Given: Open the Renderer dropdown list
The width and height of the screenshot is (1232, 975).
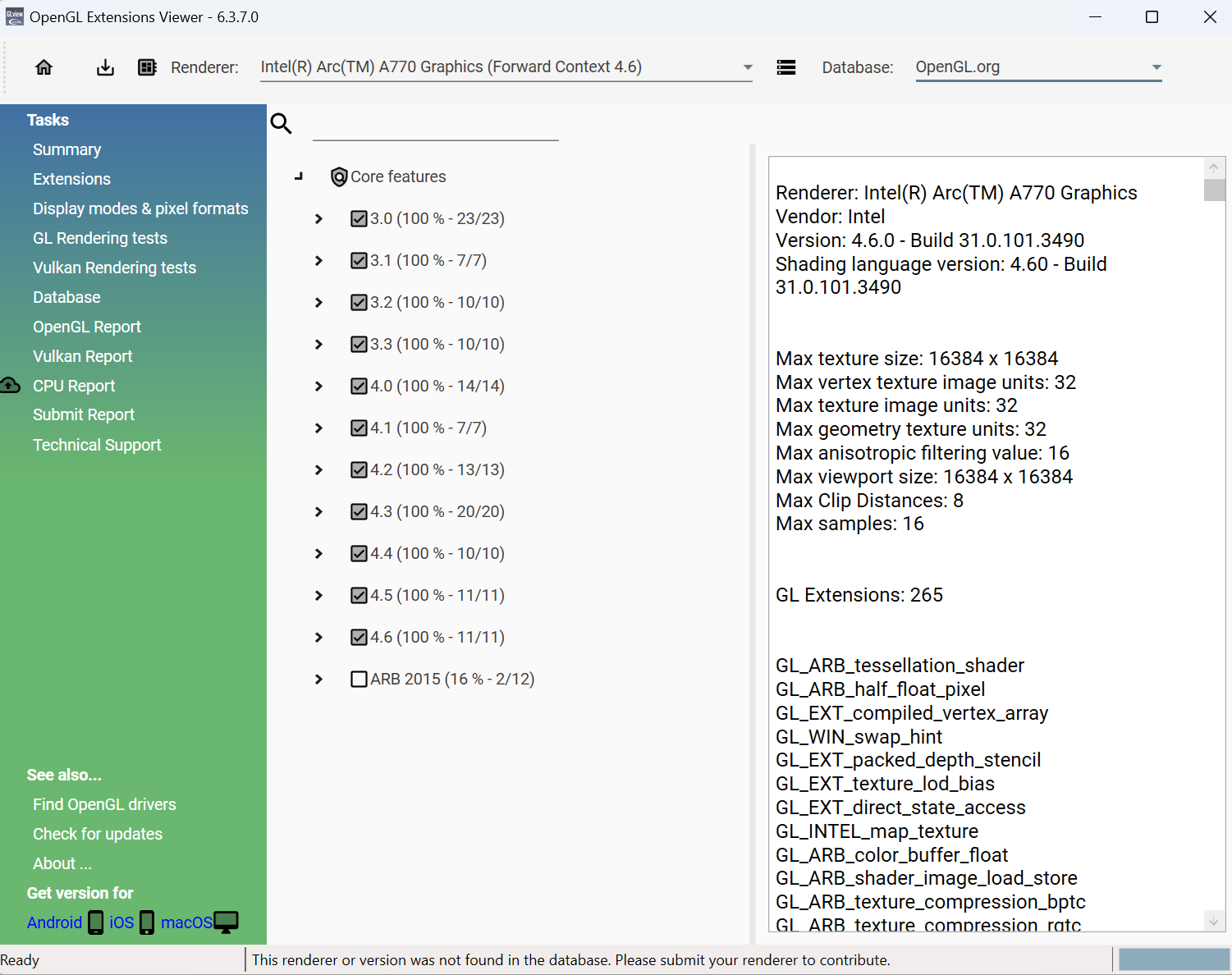Looking at the screenshot, I should tap(747, 66).
